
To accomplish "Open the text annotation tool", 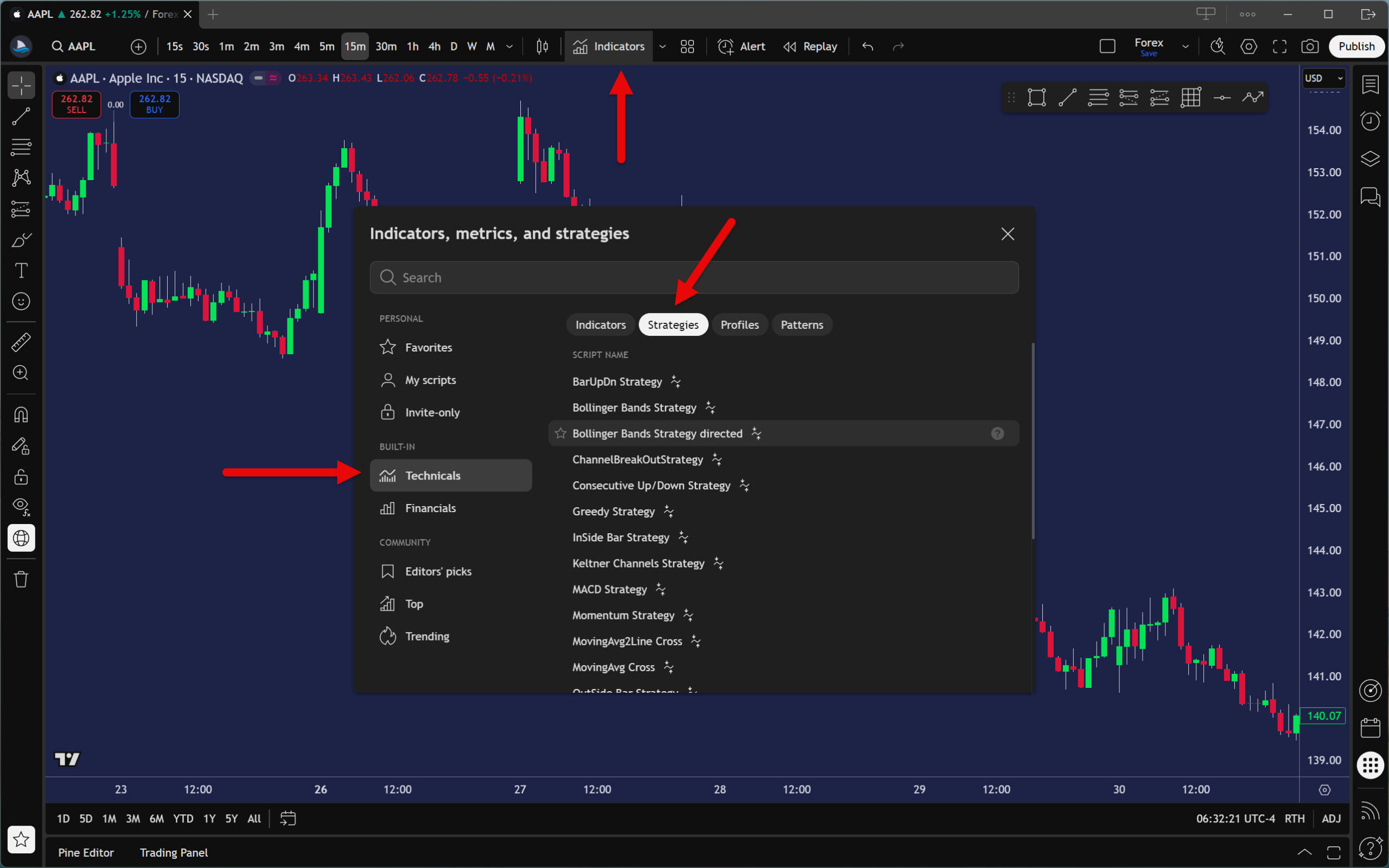I will [21, 270].
